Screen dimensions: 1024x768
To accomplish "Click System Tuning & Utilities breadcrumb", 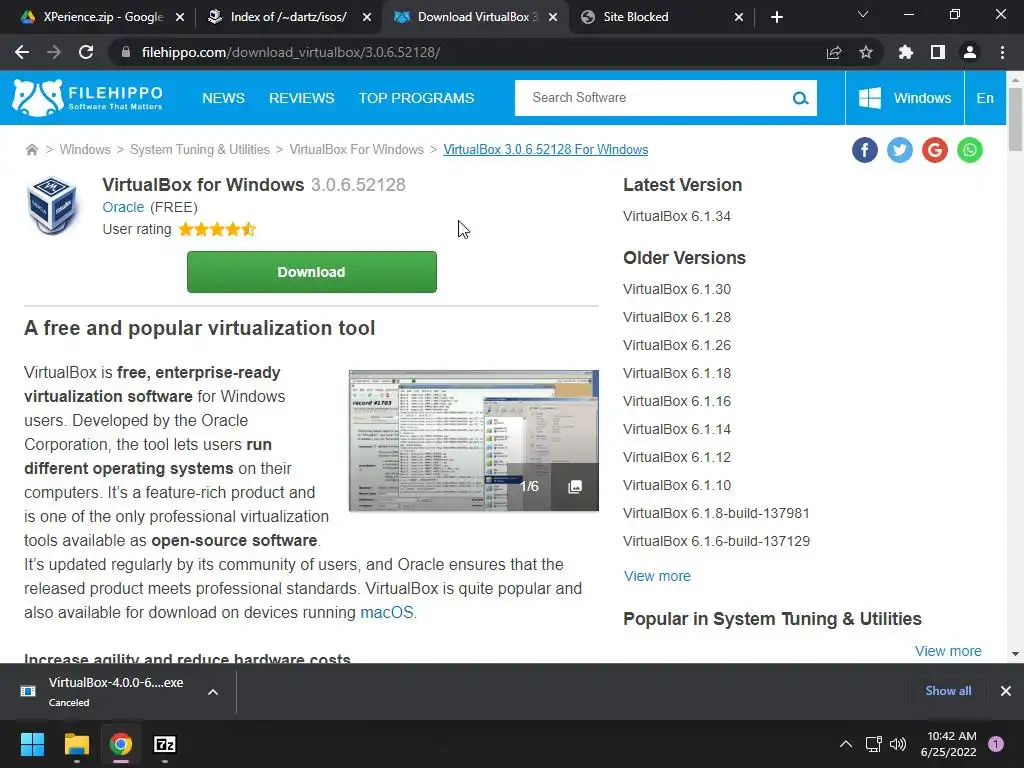I will coord(200,150).
